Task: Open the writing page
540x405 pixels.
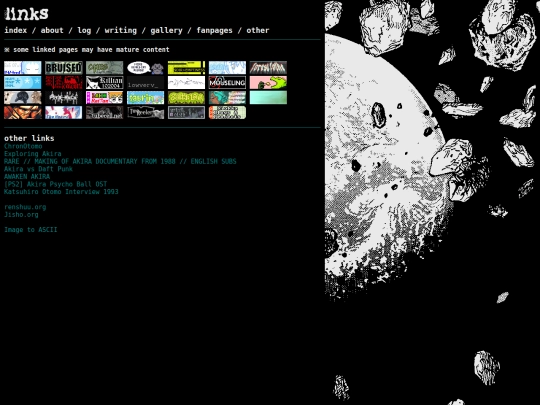Action: (x=121, y=30)
